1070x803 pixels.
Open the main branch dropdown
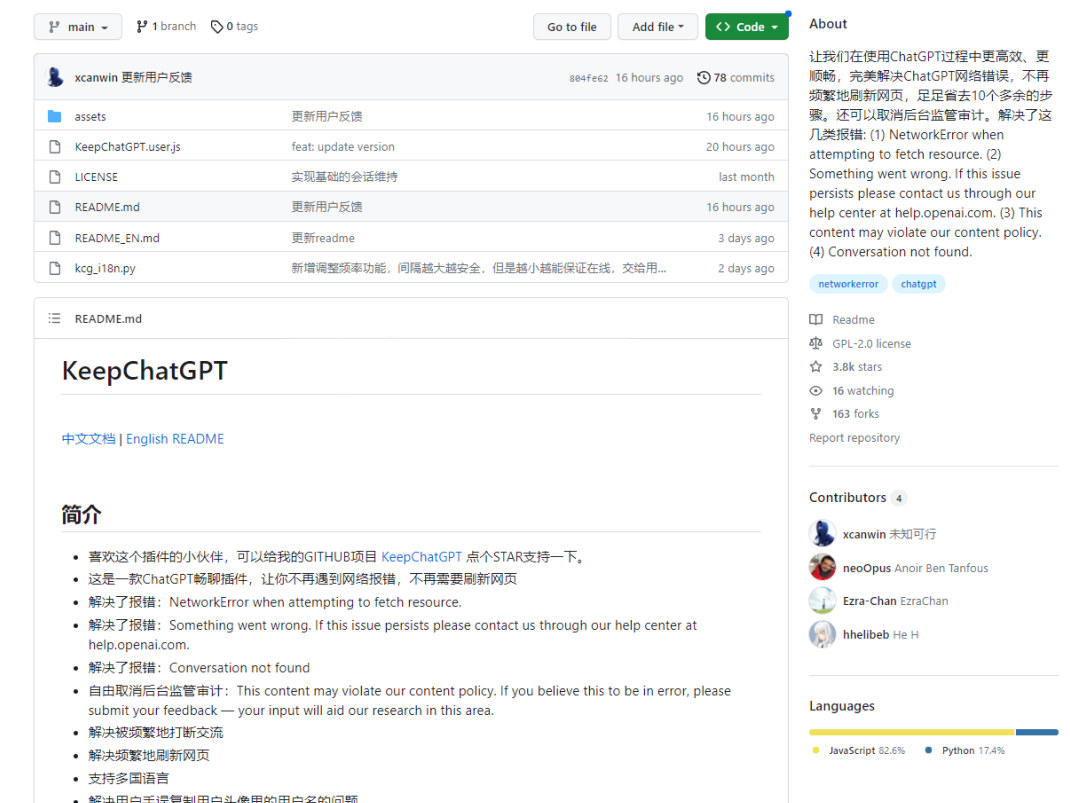click(78, 27)
